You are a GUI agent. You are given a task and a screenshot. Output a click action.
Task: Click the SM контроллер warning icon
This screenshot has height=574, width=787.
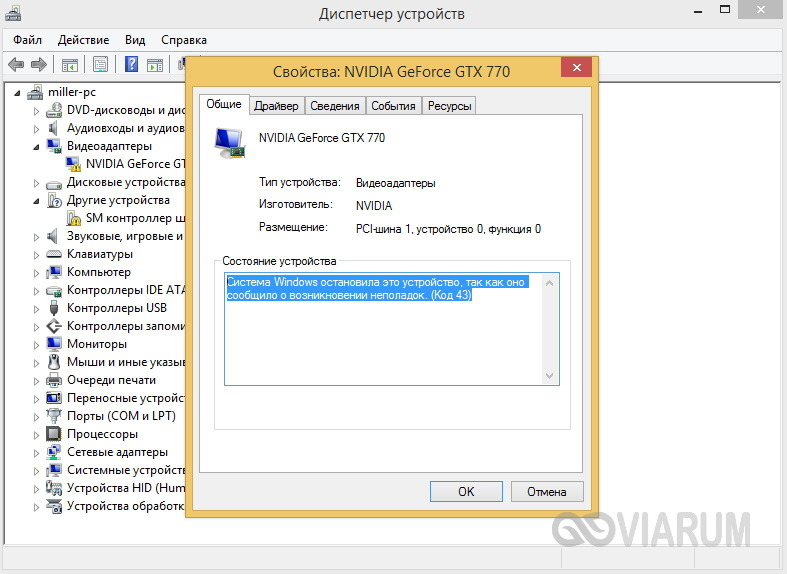coord(74,218)
